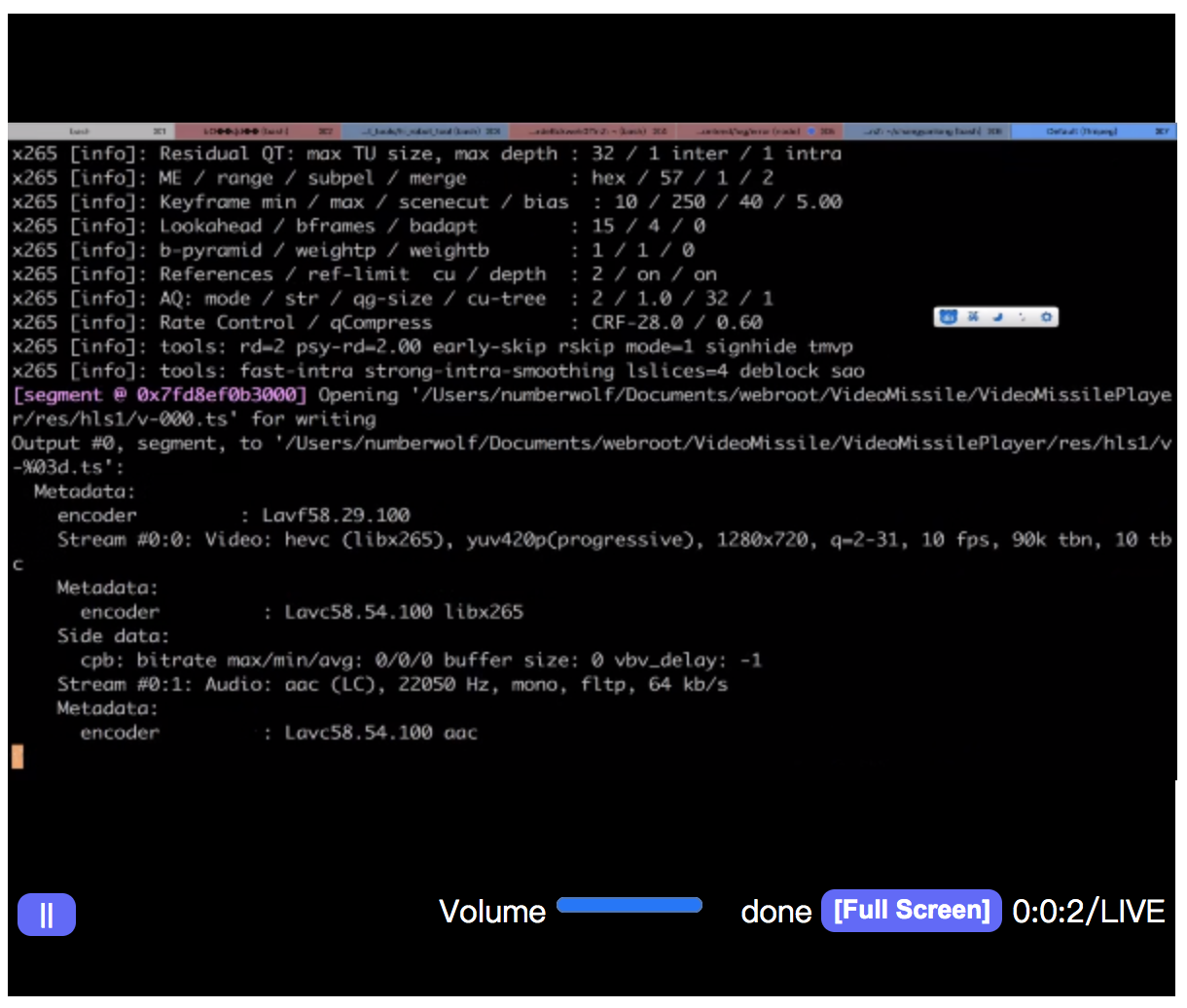The image size is (1187, 1008).
Task: Click the magenta segment address log text
Action: (x=160, y=395)
